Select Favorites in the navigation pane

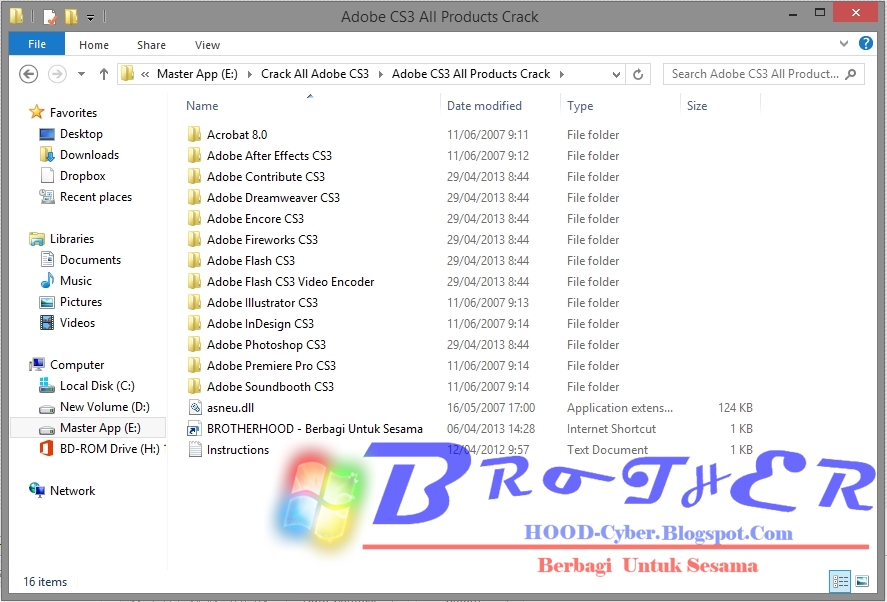tap(73, 113)
